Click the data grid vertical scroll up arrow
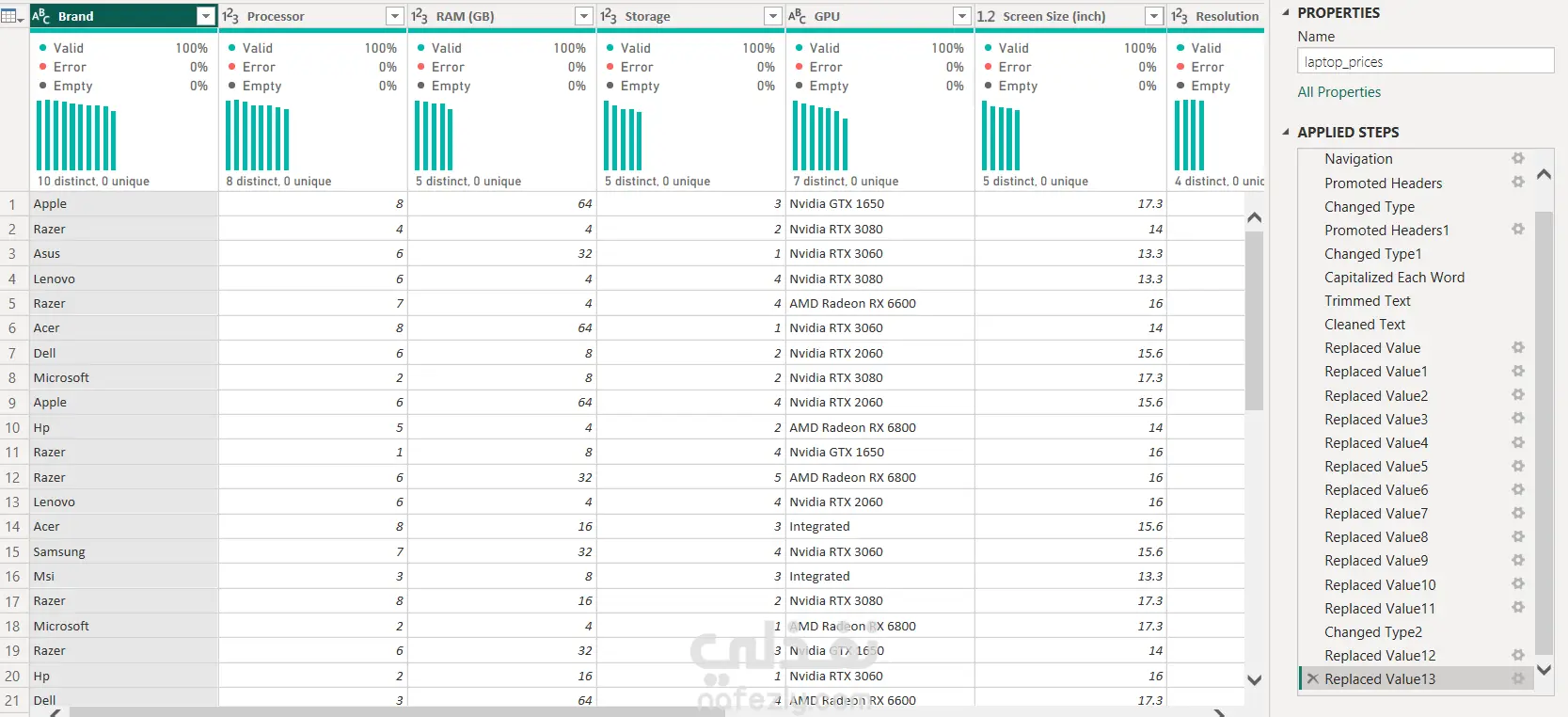 pyautogui.click(x=1254, y=217)
